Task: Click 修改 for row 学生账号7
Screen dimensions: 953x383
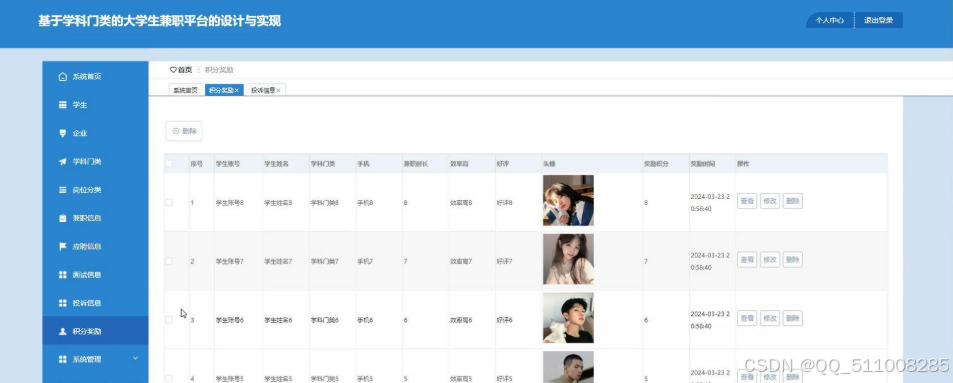Action: [770, 260]
